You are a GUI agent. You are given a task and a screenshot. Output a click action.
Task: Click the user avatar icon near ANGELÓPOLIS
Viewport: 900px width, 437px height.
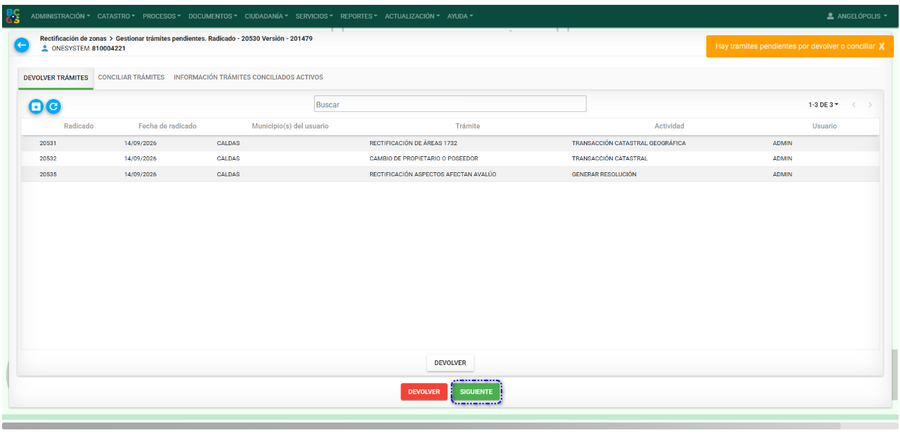[830, 16]
